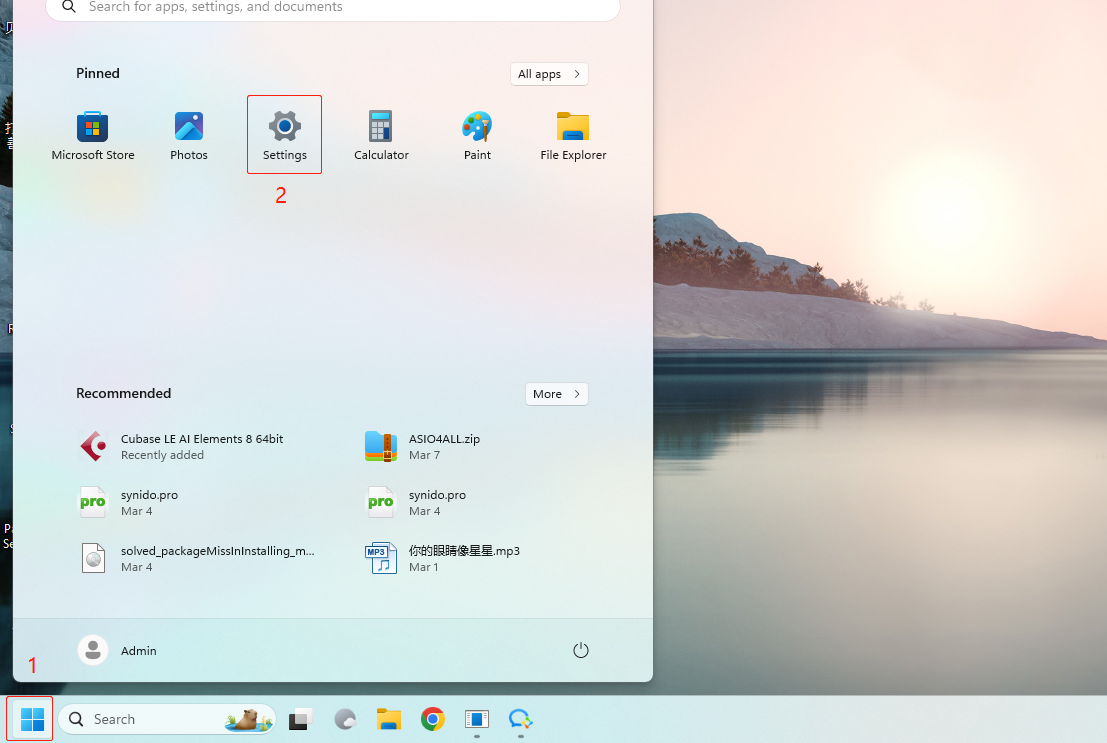1107x743 pixels.
Task: Show More recommended items
Action: tap(556, 394)
